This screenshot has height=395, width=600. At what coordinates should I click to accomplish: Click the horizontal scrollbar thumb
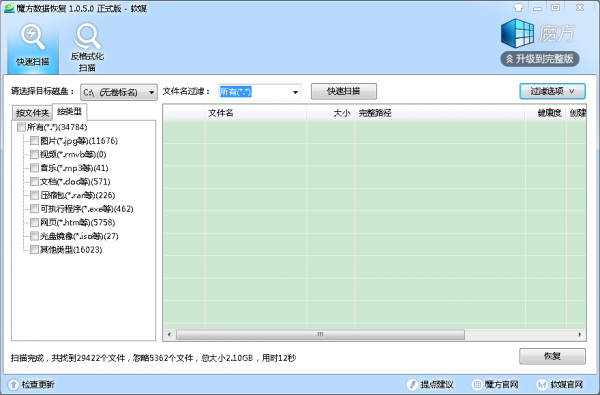coord(320,335)
